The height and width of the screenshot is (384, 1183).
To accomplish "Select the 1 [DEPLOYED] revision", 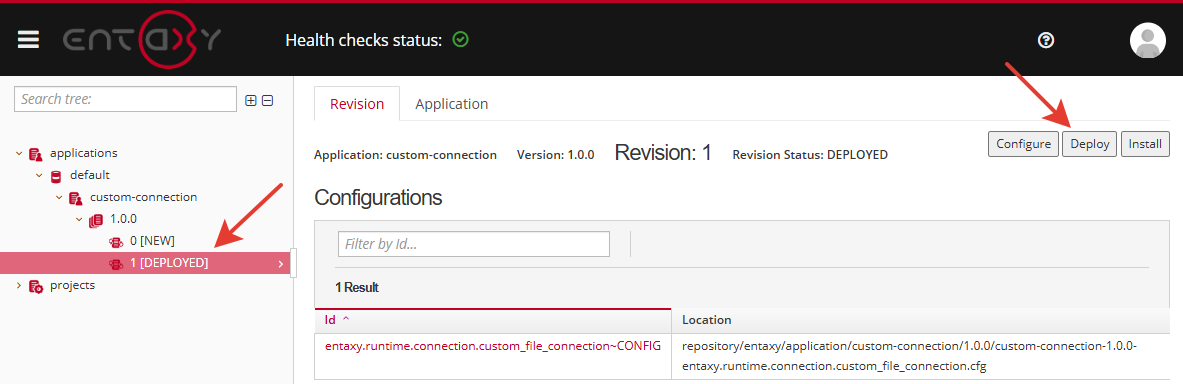I will tap(169, 263).
